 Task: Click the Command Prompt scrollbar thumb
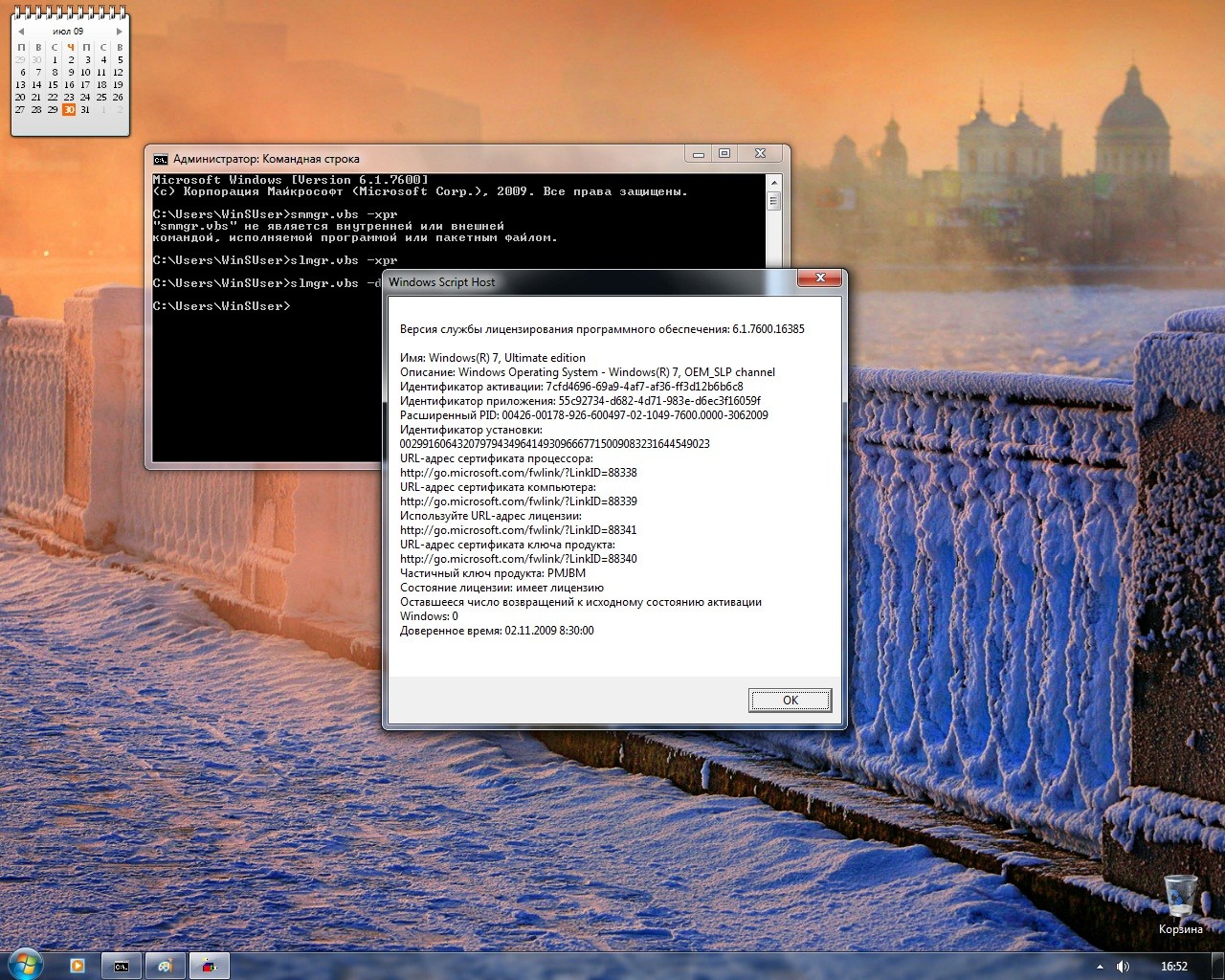773,201
